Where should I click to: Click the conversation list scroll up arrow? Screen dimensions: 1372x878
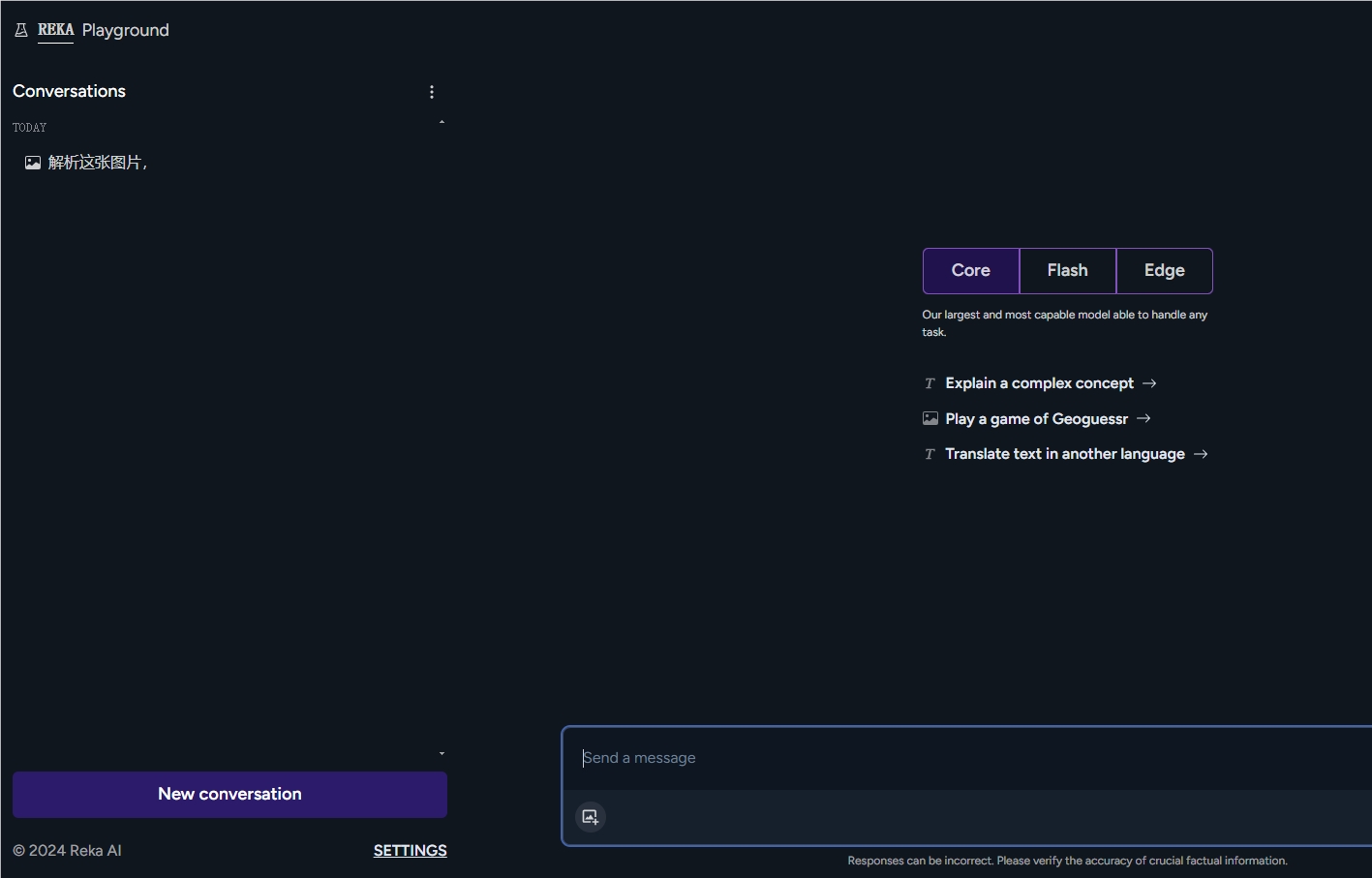click(442, 122)
